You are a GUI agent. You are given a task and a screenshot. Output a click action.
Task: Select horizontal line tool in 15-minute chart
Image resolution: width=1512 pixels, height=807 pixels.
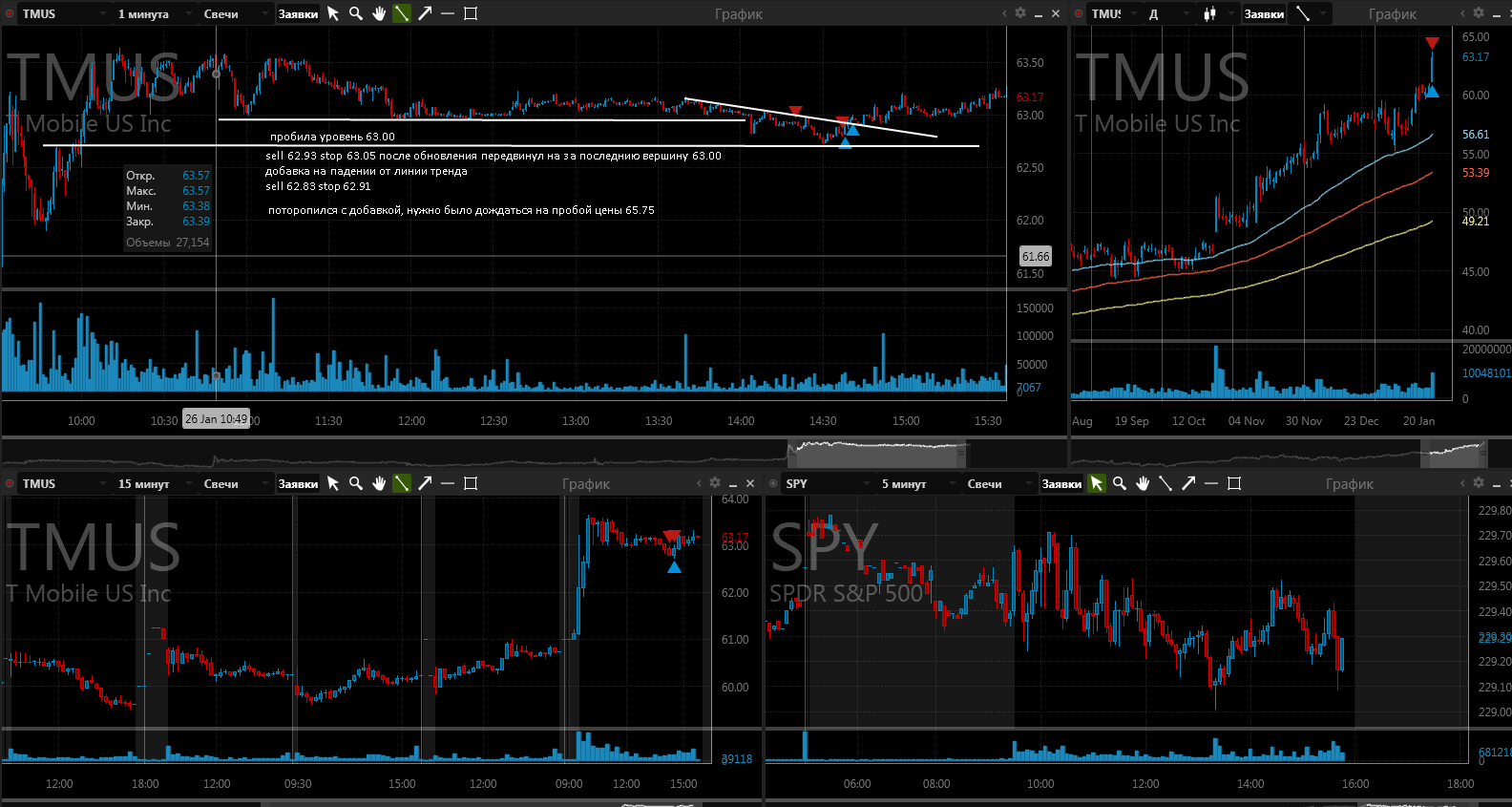click(448, 483)
